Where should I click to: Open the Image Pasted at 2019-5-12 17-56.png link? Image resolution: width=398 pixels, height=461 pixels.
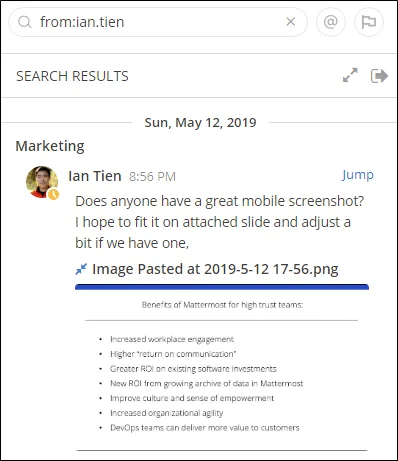pyautogui.click(x=215, y=269)
